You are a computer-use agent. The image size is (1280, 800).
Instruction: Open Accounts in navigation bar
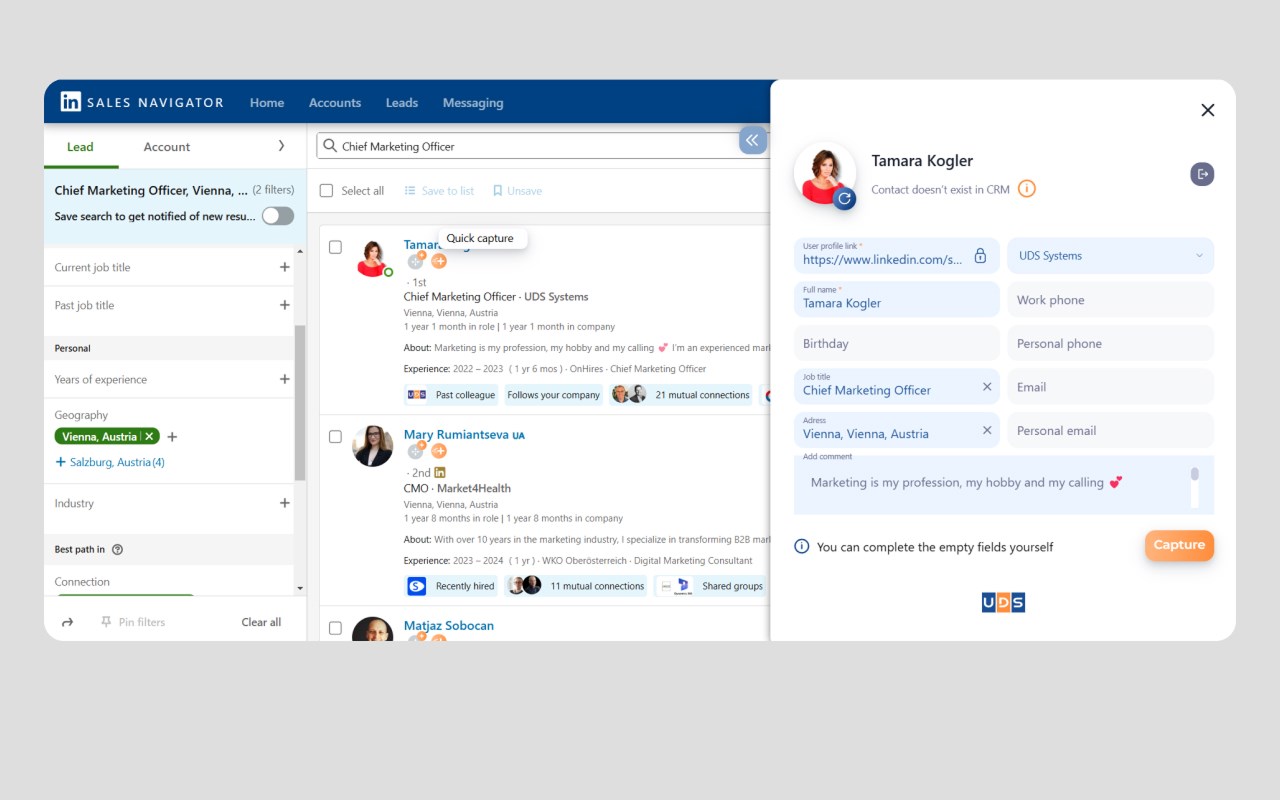point(335,102)
